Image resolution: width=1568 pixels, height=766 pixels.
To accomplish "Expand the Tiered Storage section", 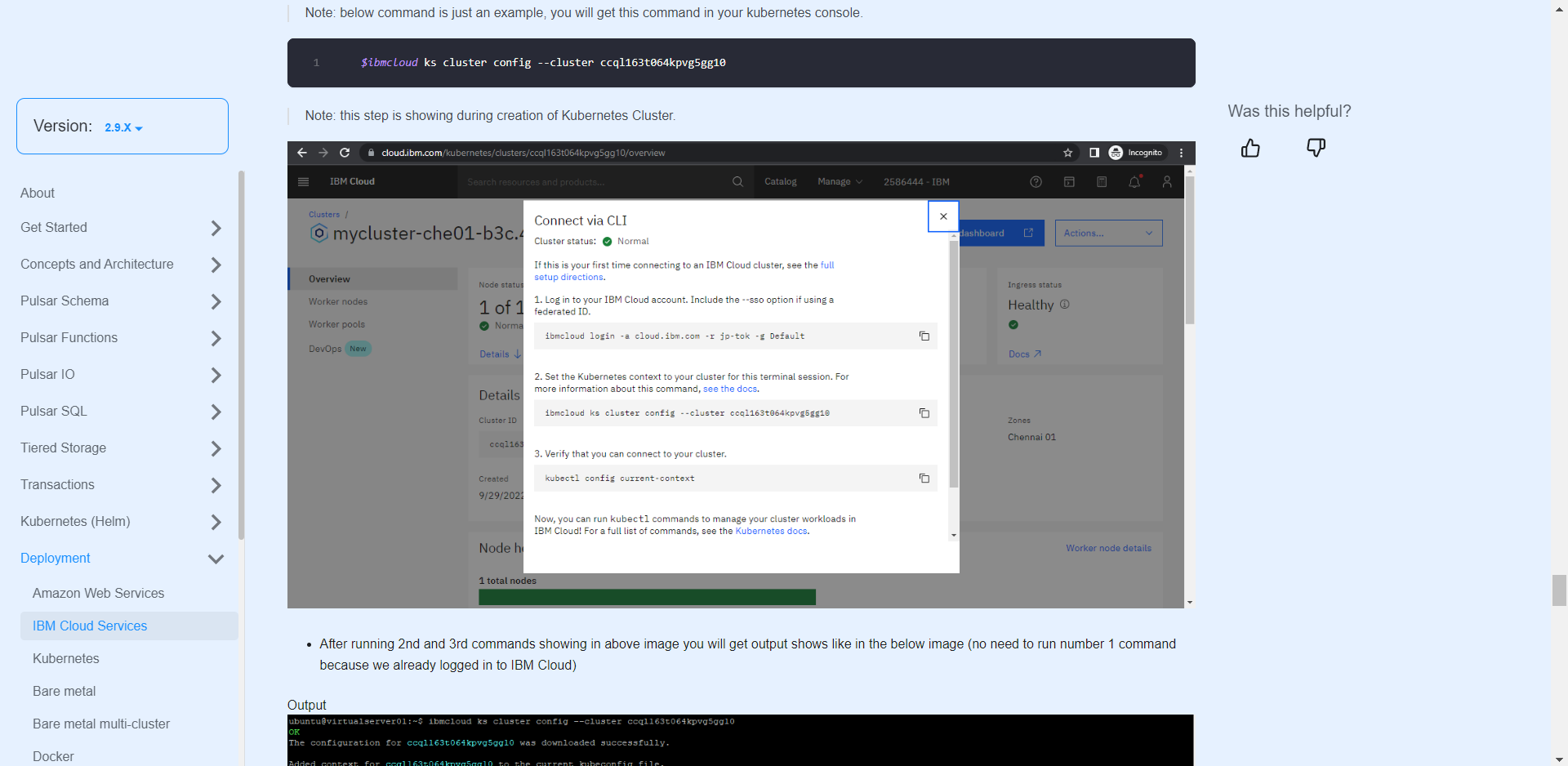I will click(216, 448).
